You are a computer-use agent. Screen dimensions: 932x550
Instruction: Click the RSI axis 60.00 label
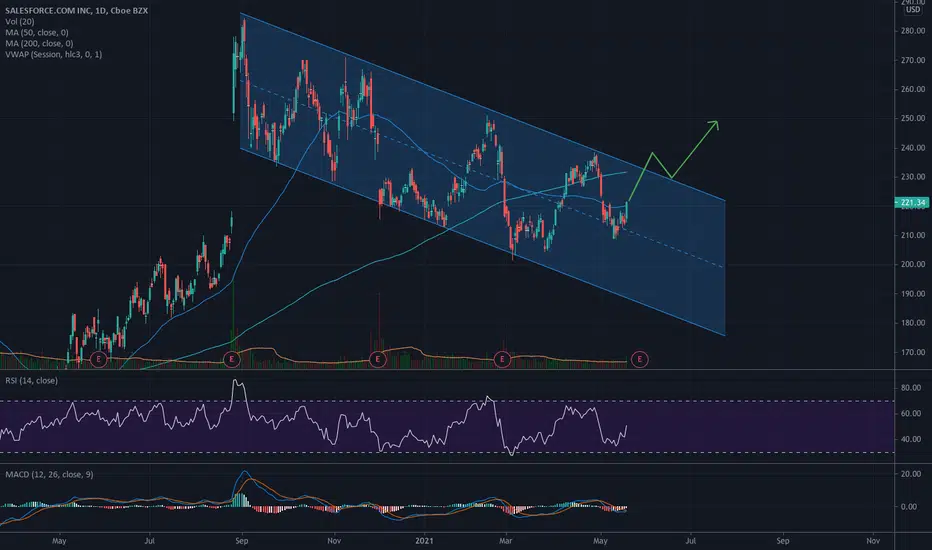911,413
